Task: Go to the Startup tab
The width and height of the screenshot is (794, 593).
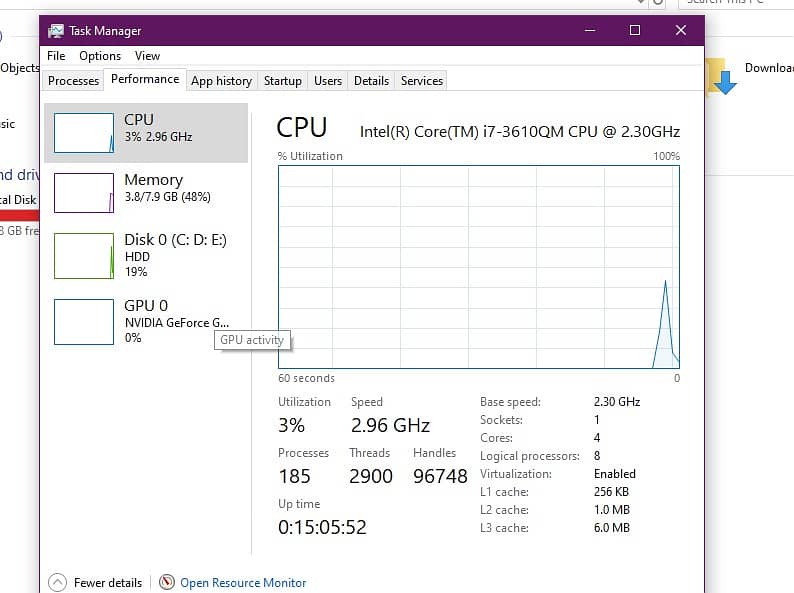Action: click(283, 81)
